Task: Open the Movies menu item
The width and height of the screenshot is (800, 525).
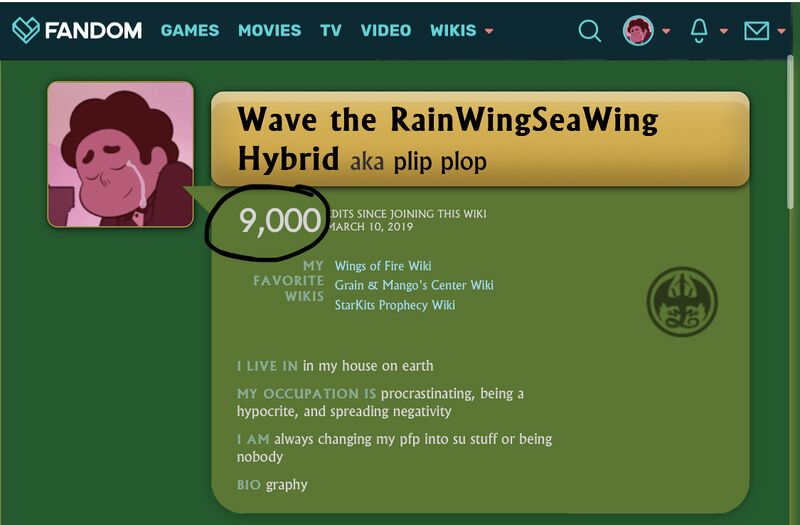Action: point(269,31)
